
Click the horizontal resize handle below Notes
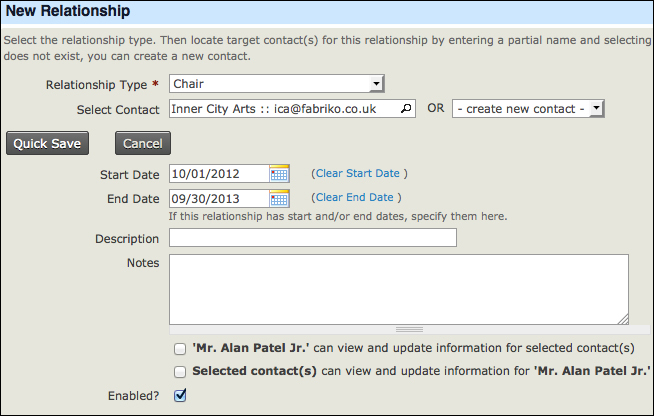tap(409, 330)
